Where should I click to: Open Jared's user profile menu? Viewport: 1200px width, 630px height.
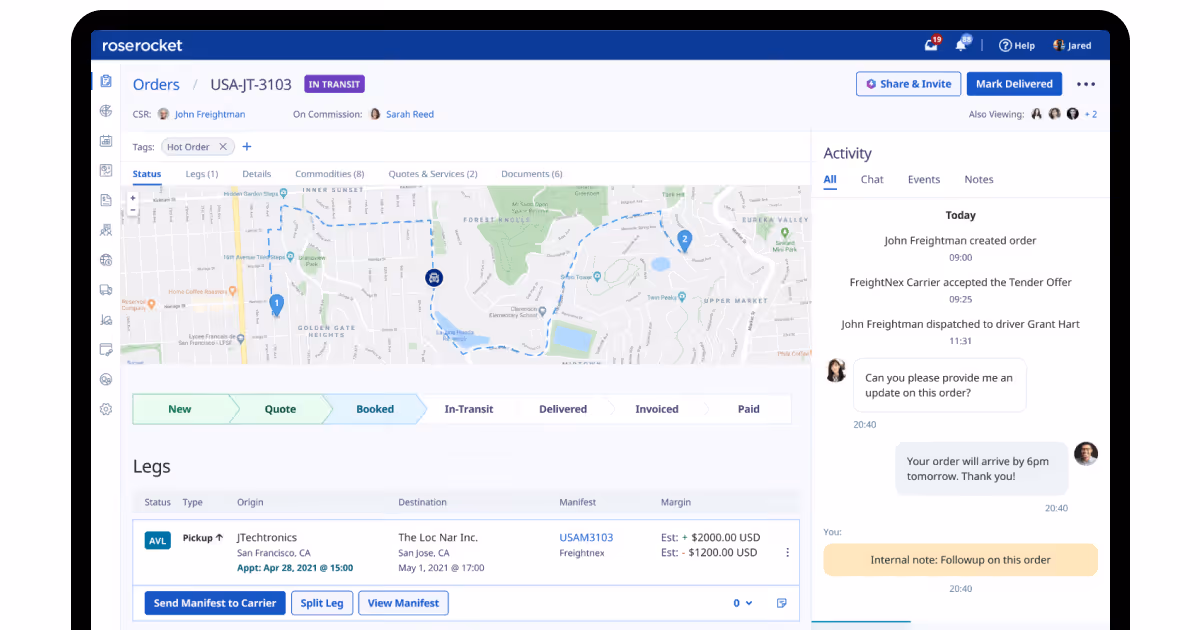click(1072, 45)
